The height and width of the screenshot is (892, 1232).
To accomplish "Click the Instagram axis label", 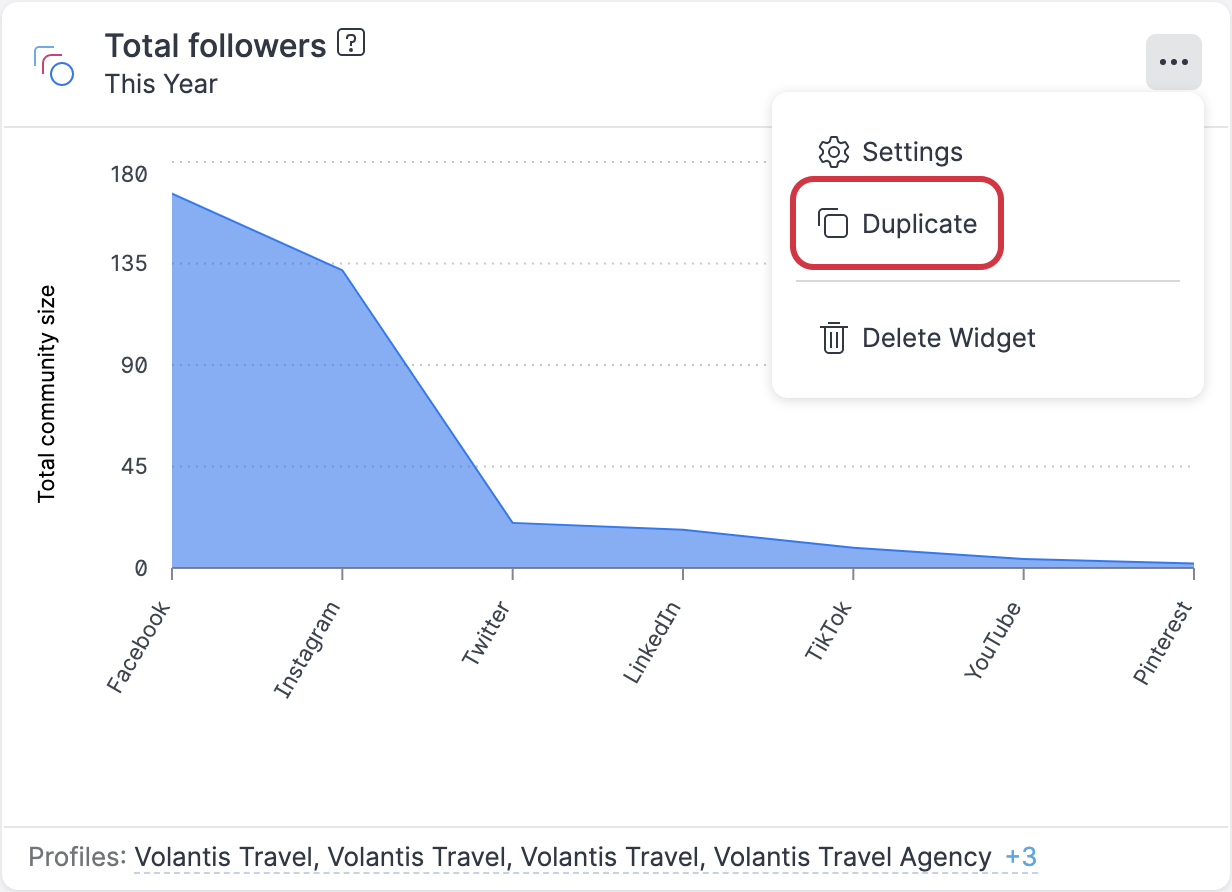I will click(308, 650).
